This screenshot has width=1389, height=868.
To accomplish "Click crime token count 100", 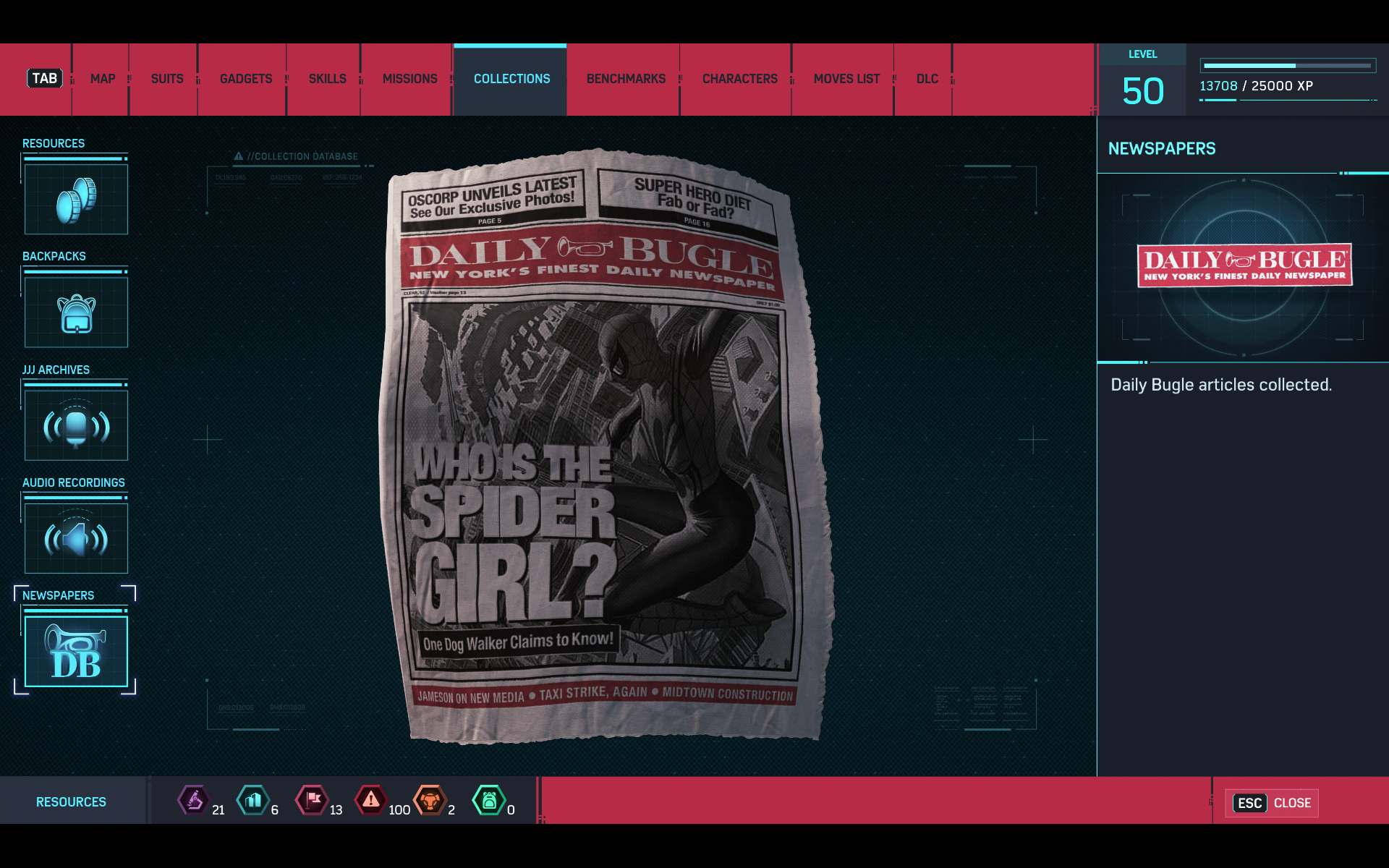I will click(399, 810).
